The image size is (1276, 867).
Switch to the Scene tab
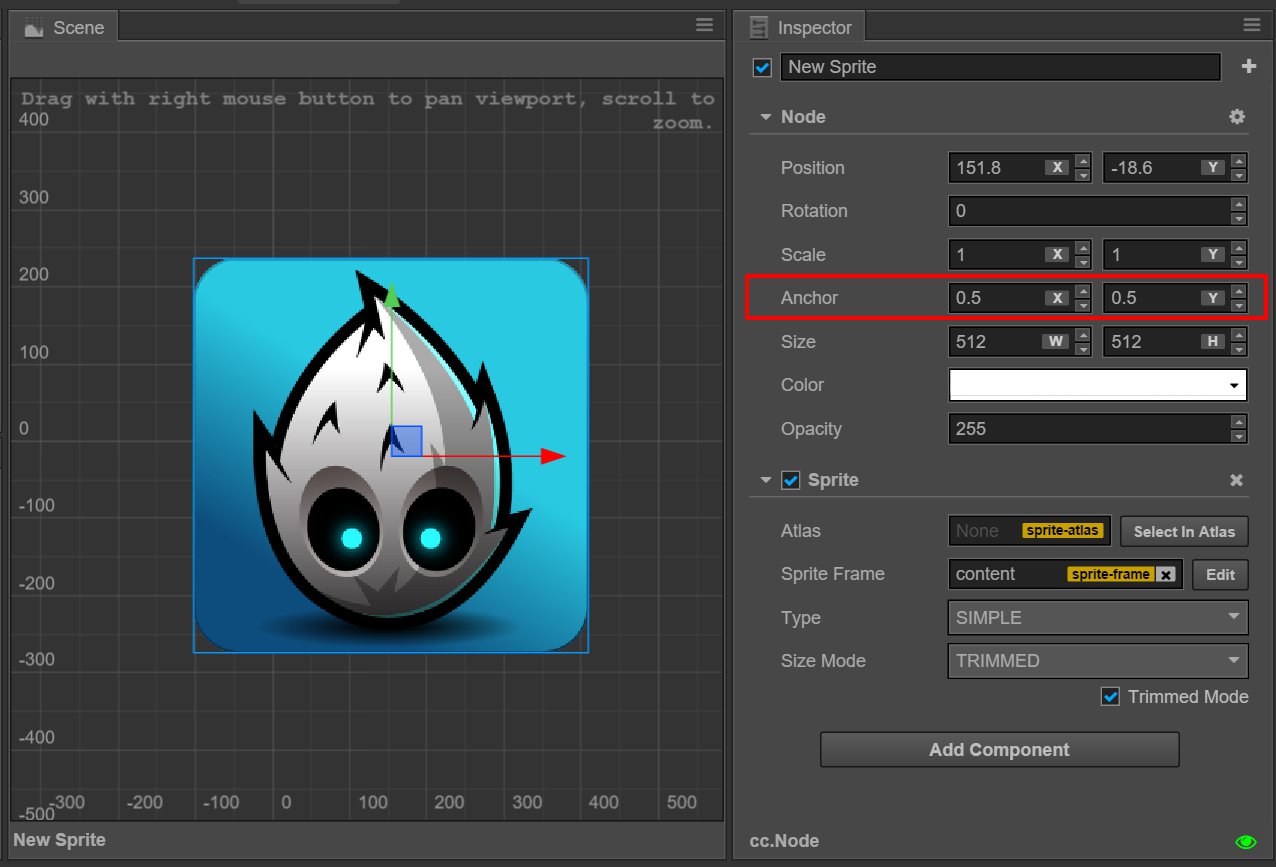click(65, 28)
